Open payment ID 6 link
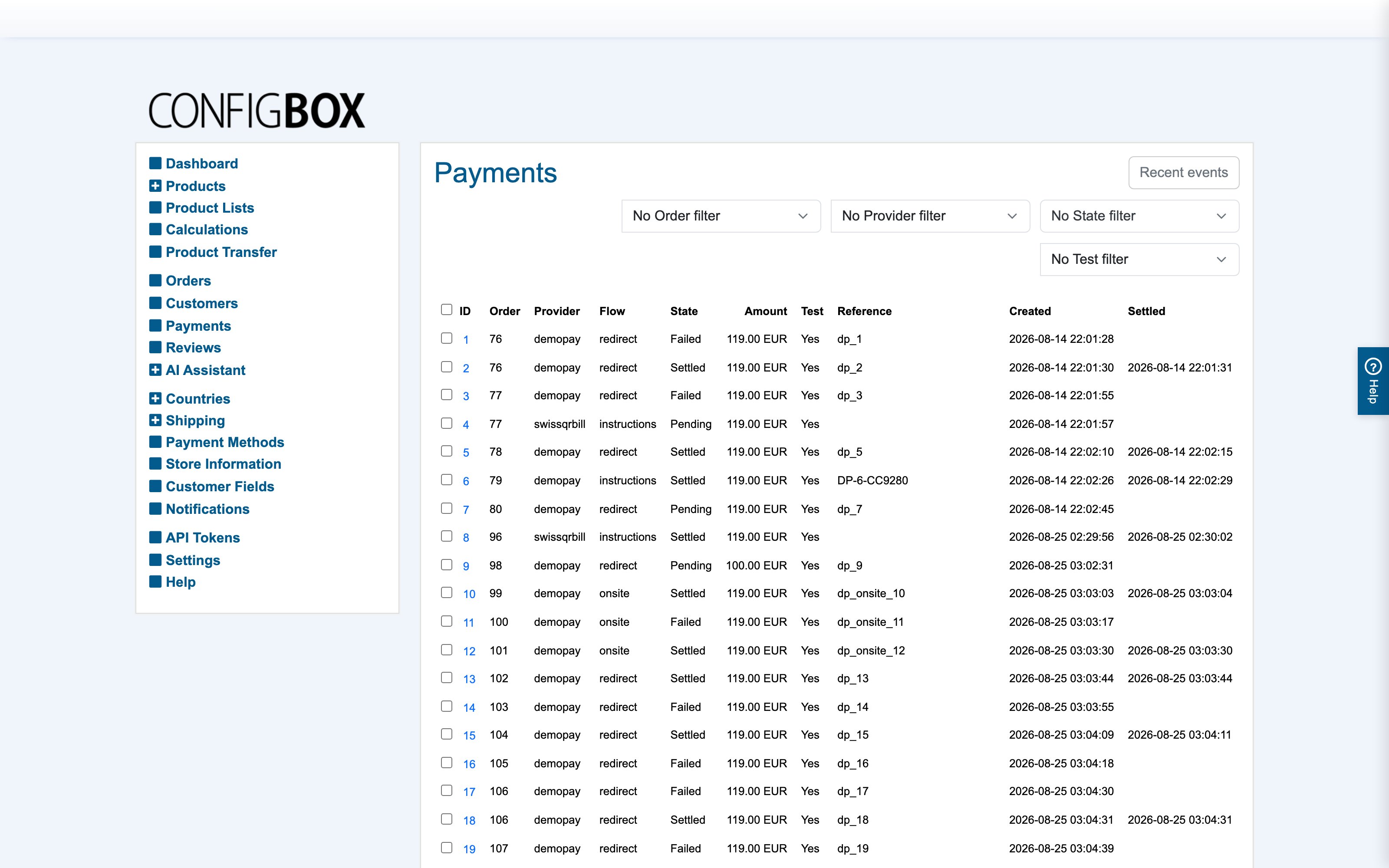 coord(466,481)
